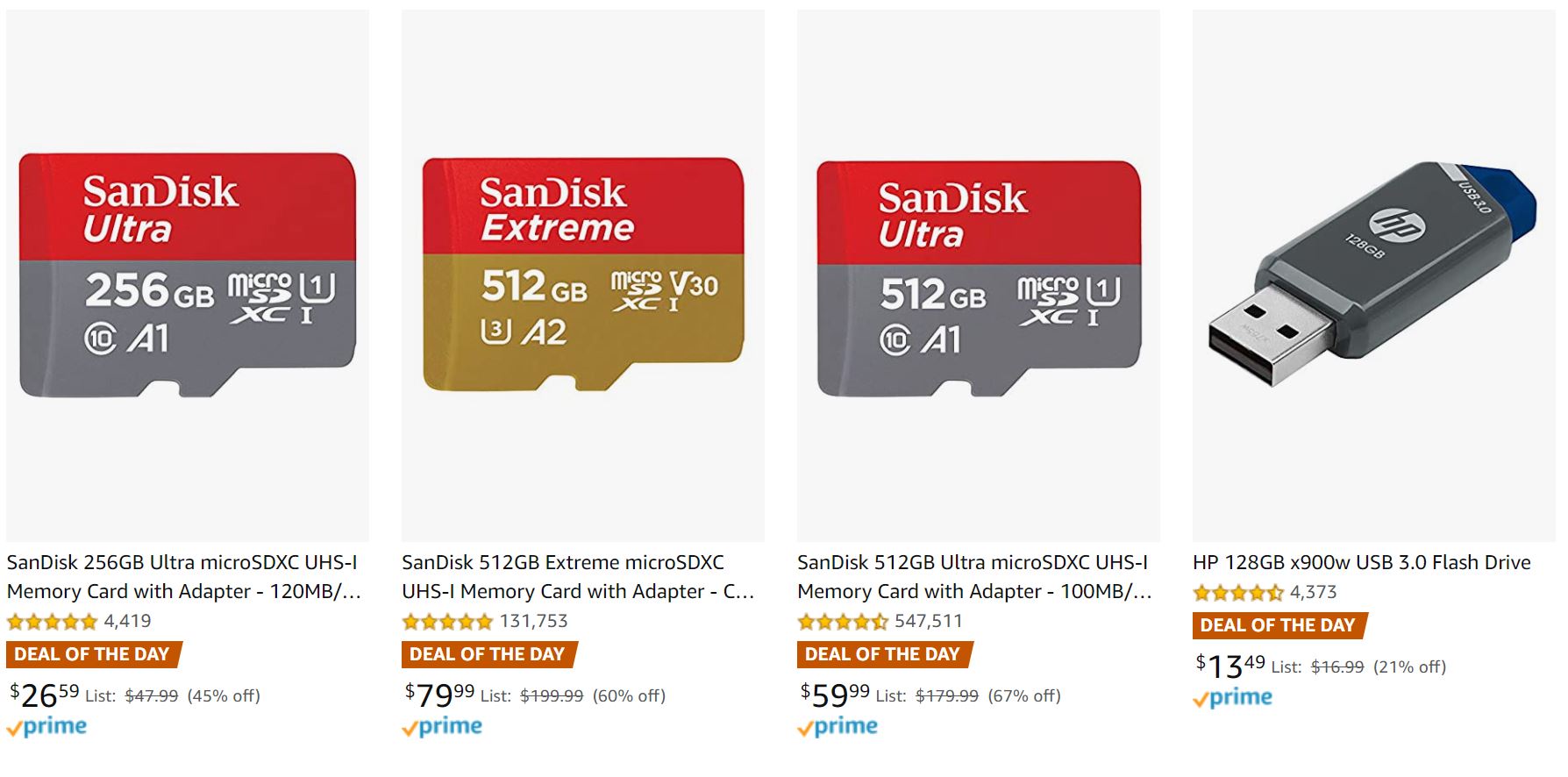Click the $26.59 price
Viewport: 1568px width, 777px height.
point(45,695)
